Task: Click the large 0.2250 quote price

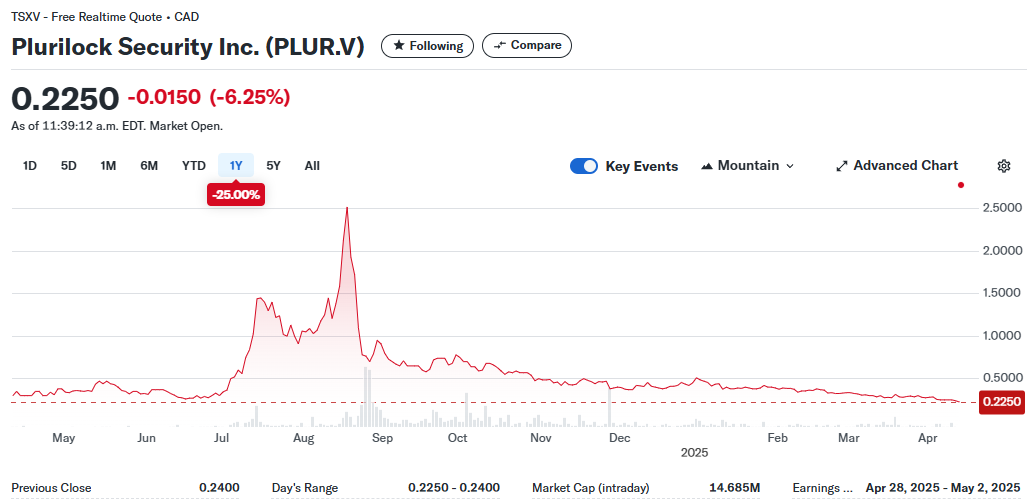Action: (65, 98)
